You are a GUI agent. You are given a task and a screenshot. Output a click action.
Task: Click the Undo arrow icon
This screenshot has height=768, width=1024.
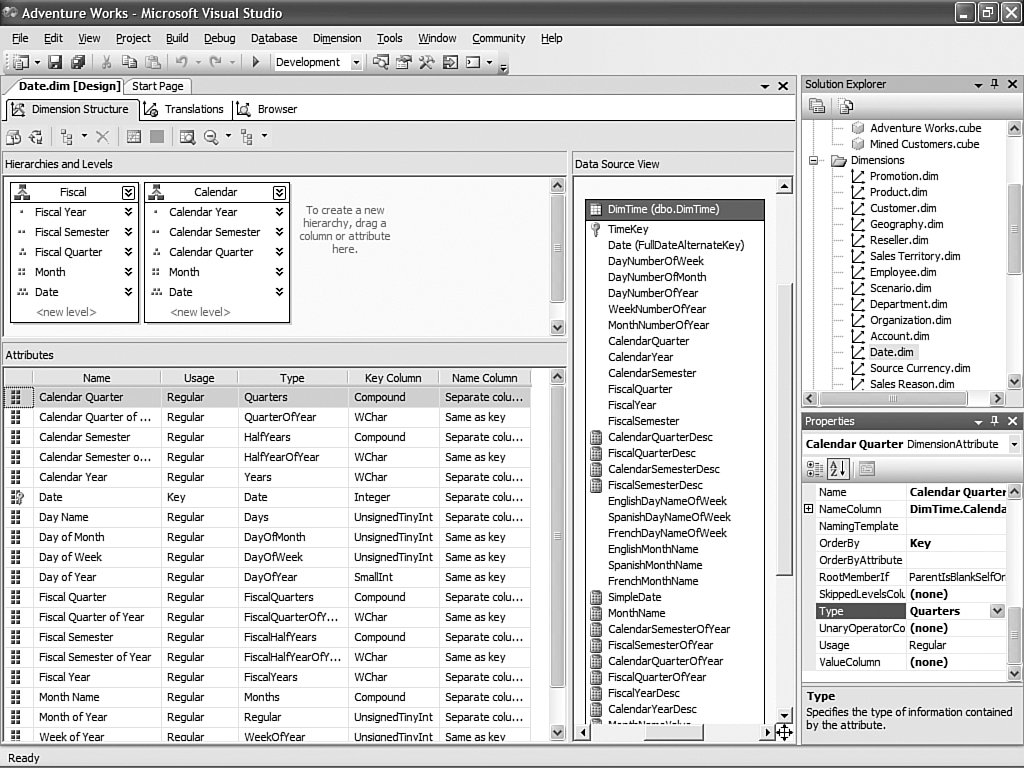point(181,62)
